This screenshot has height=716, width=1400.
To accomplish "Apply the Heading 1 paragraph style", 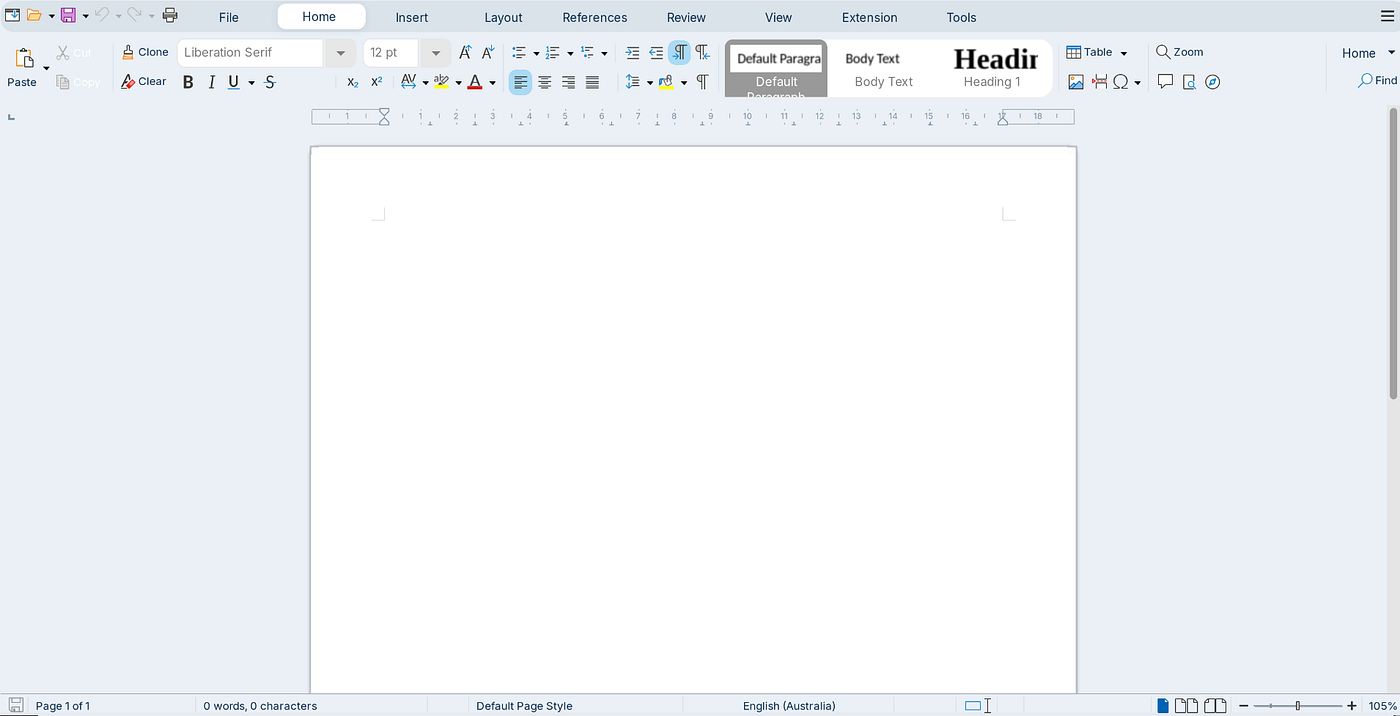I will click(x=993, y=69).
